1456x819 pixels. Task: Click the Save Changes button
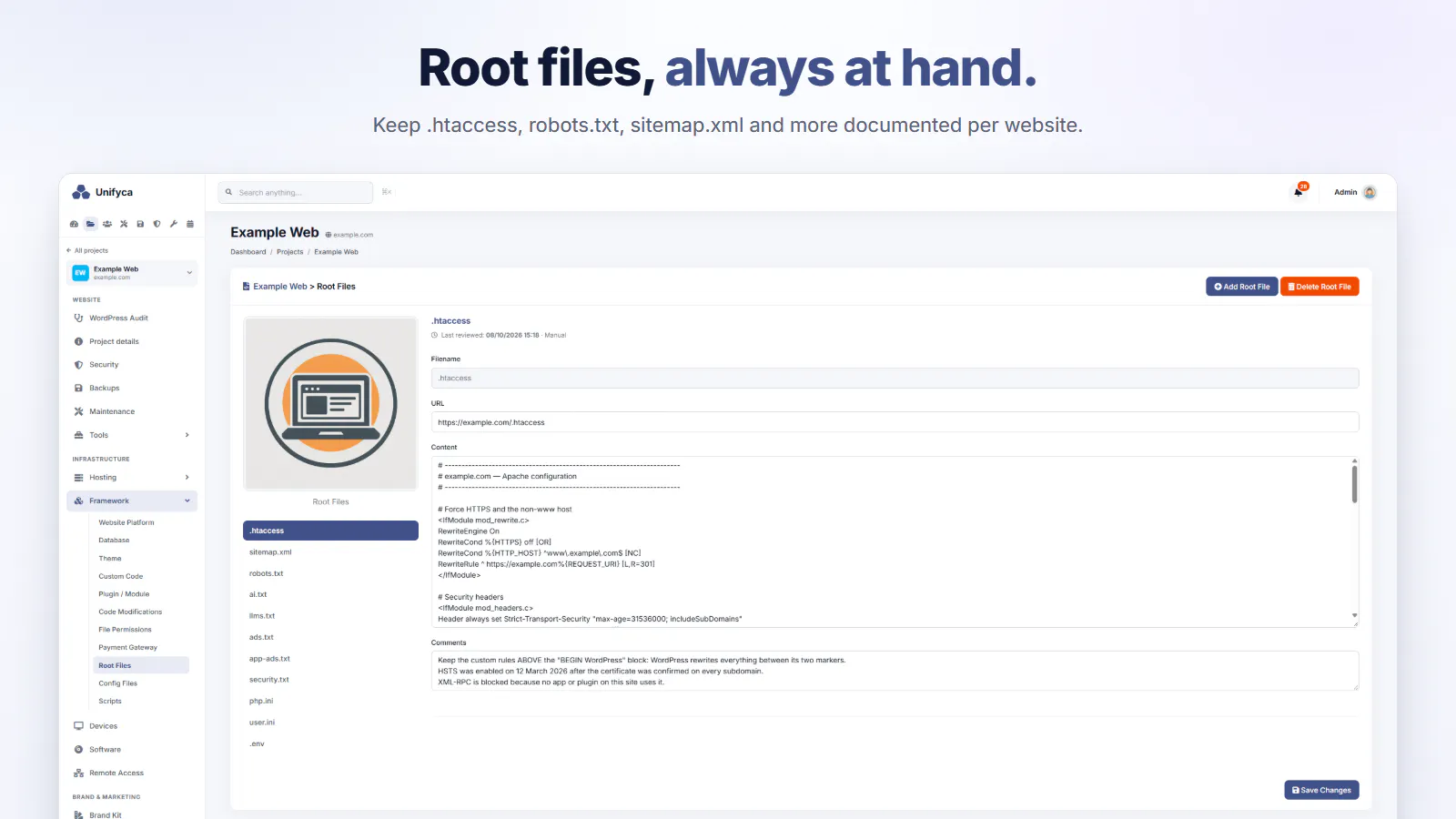click(1321, 790)
